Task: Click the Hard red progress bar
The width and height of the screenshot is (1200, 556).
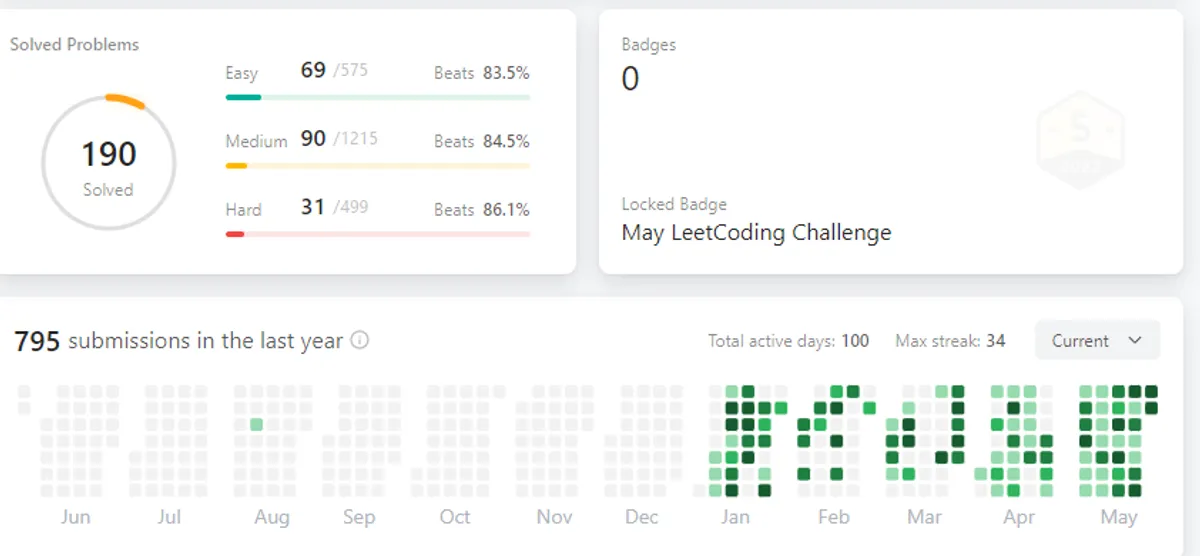Action: [x=377, y=234]
